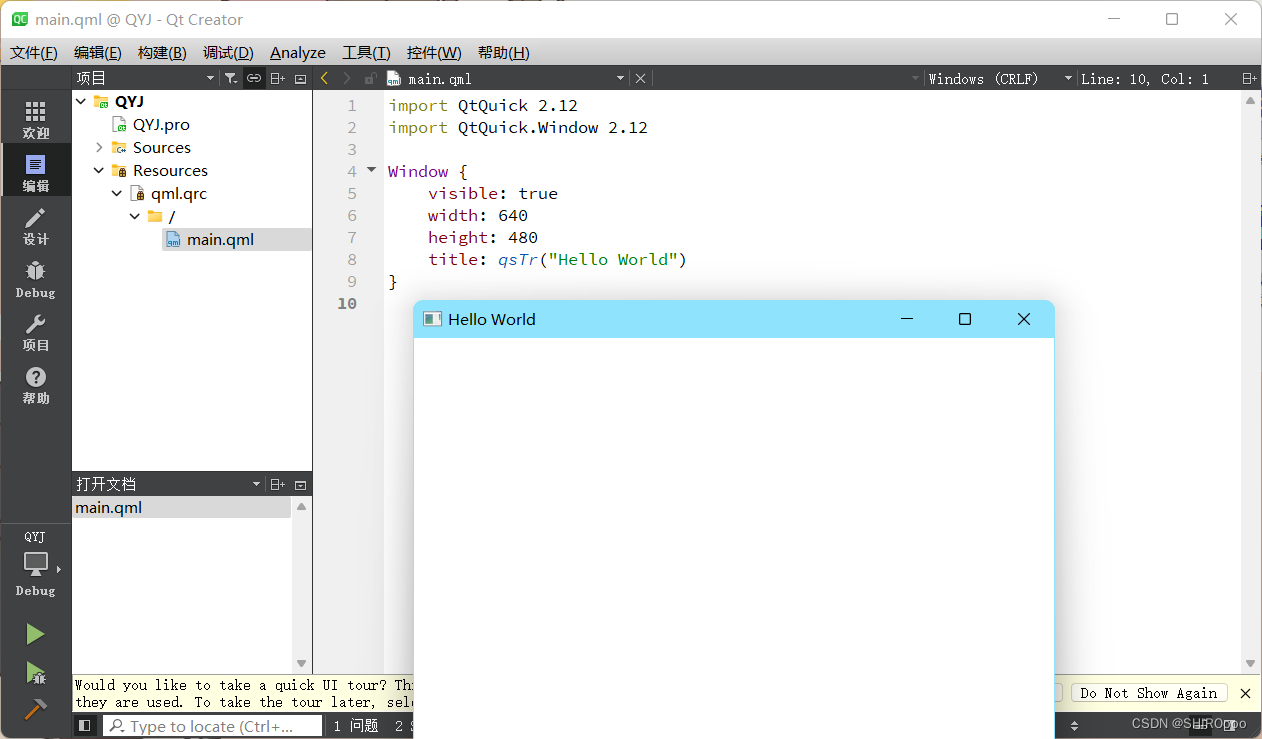This screenshot has width=1262, height=739.
Task: Collapse the Resources folder
Action: (99, 170)
